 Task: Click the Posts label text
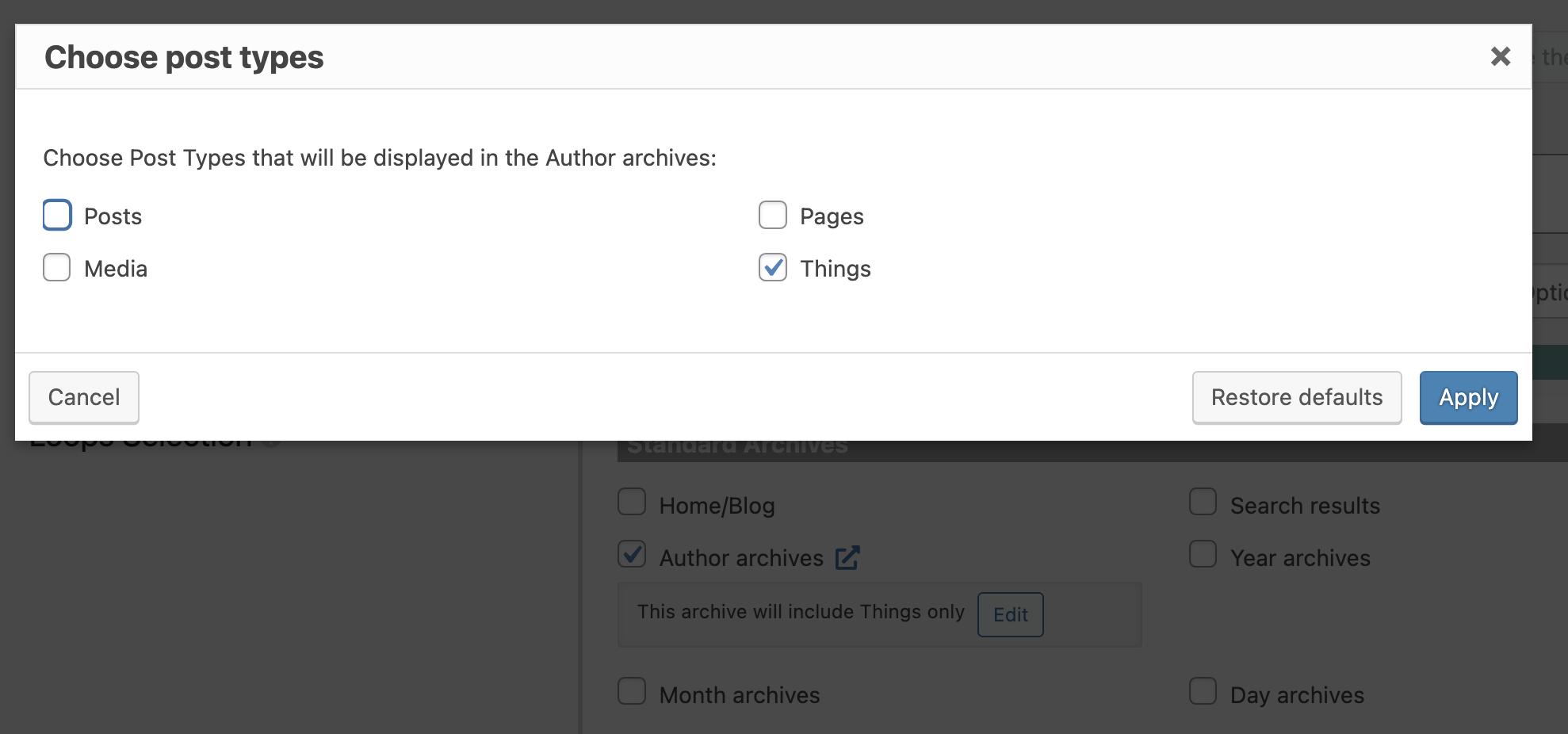(113, 216)
